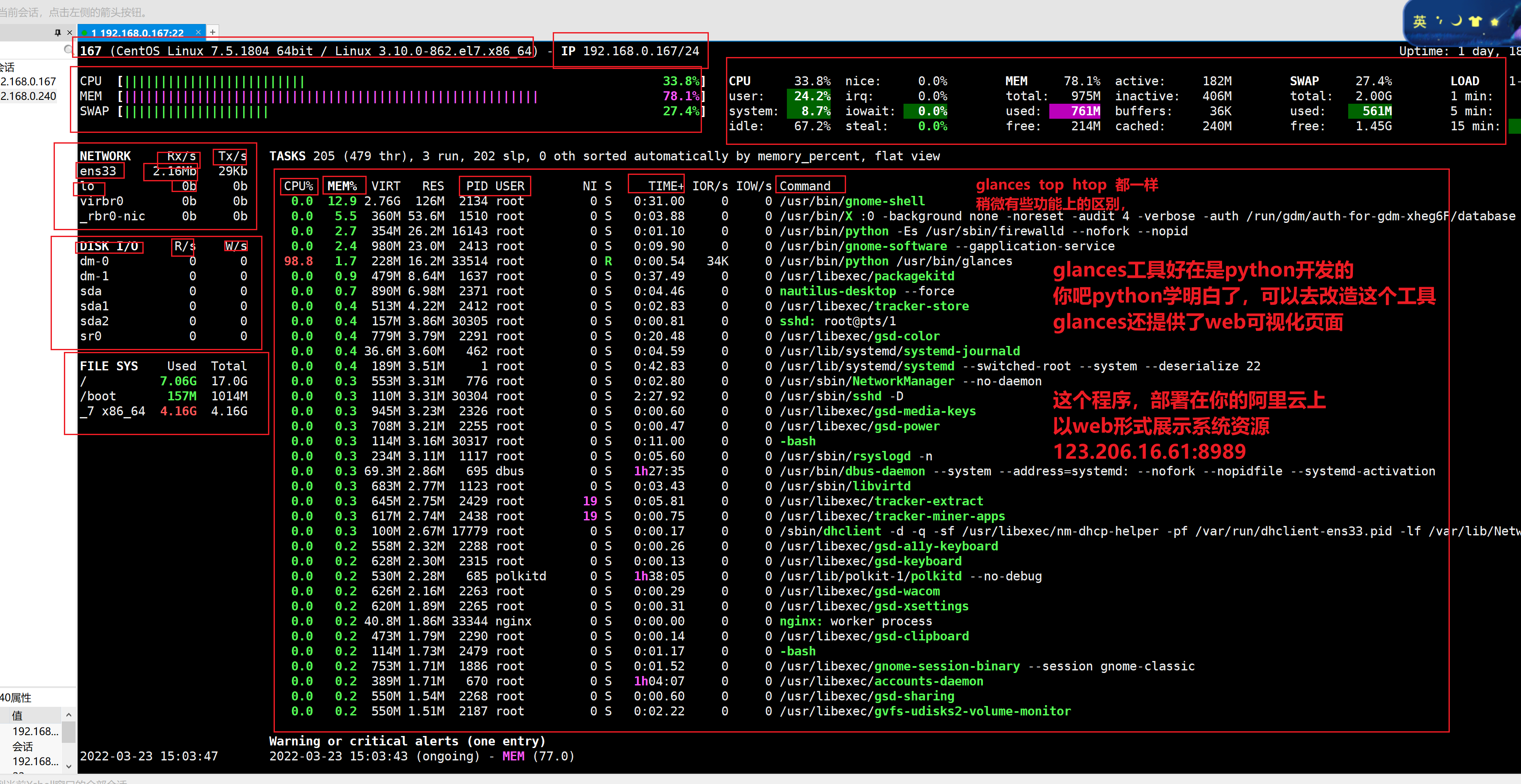Image resolution: width=1521 pixels, height=784 pixels.
Task: Click the 7.06G used value for root
Action: 178,381
